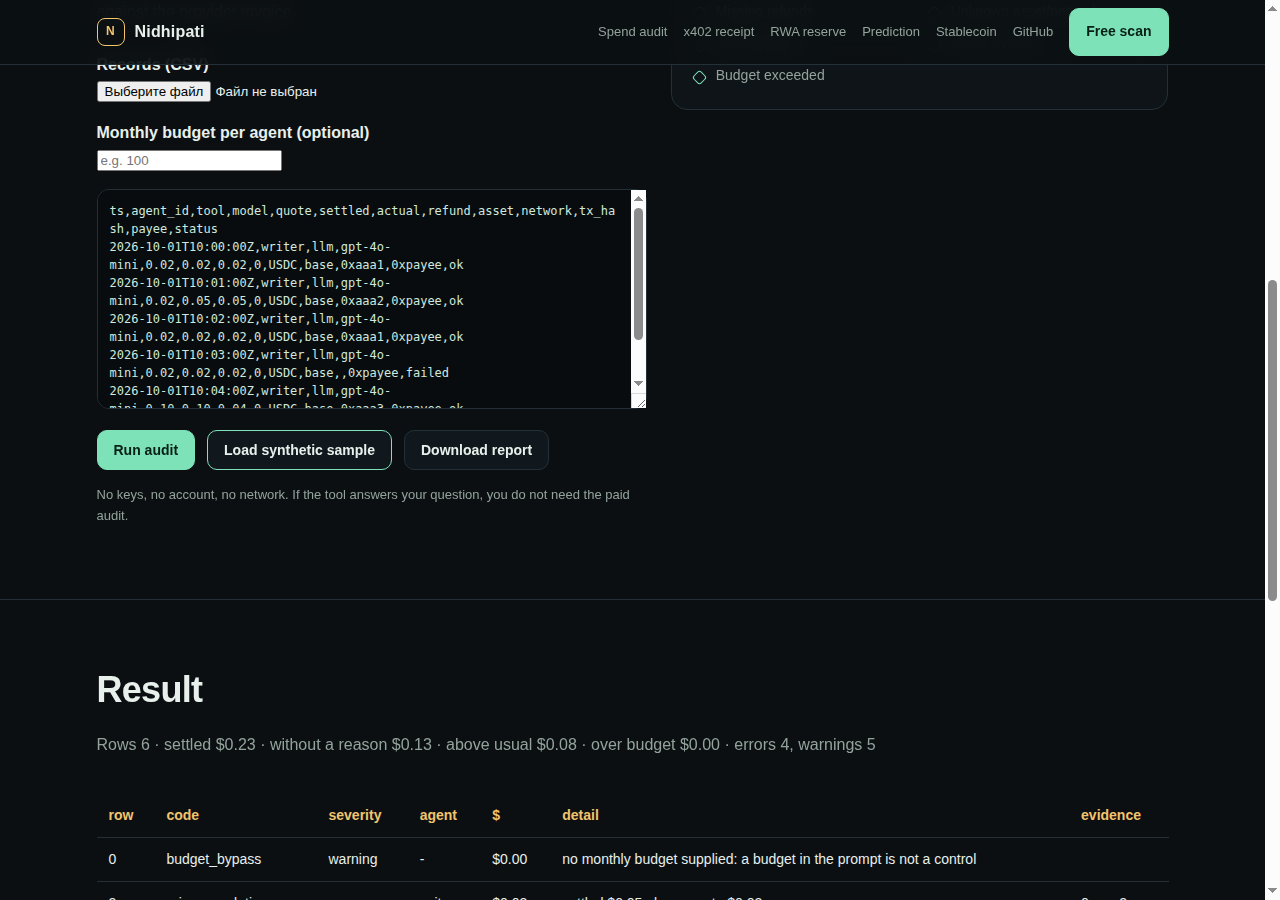Viewport: 1280px width, 900px height.
Task: Click the Nidhipati N logo icon
Action: point(110,31)
